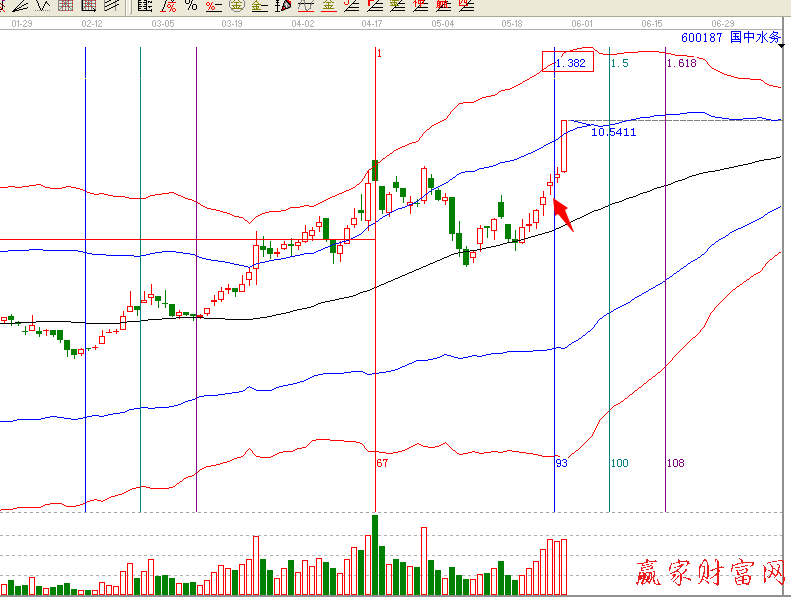The width and height of the screenshot is (791, 597).
Task: Click the plain black percent icon
Action: [x=190, y=5]
